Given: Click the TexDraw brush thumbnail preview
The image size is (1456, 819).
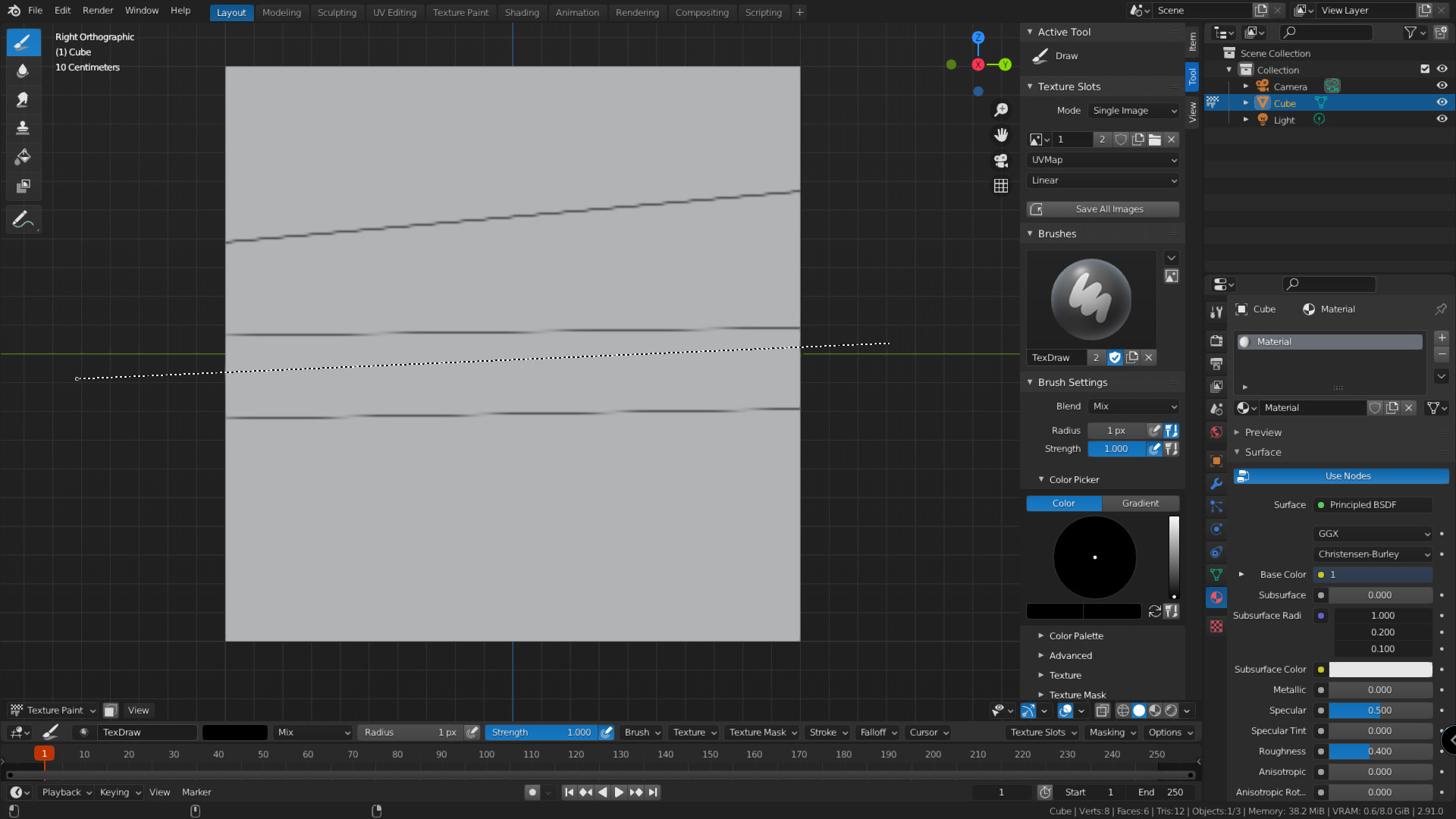Looking at the screenshot, I should tap(1091, 300).
